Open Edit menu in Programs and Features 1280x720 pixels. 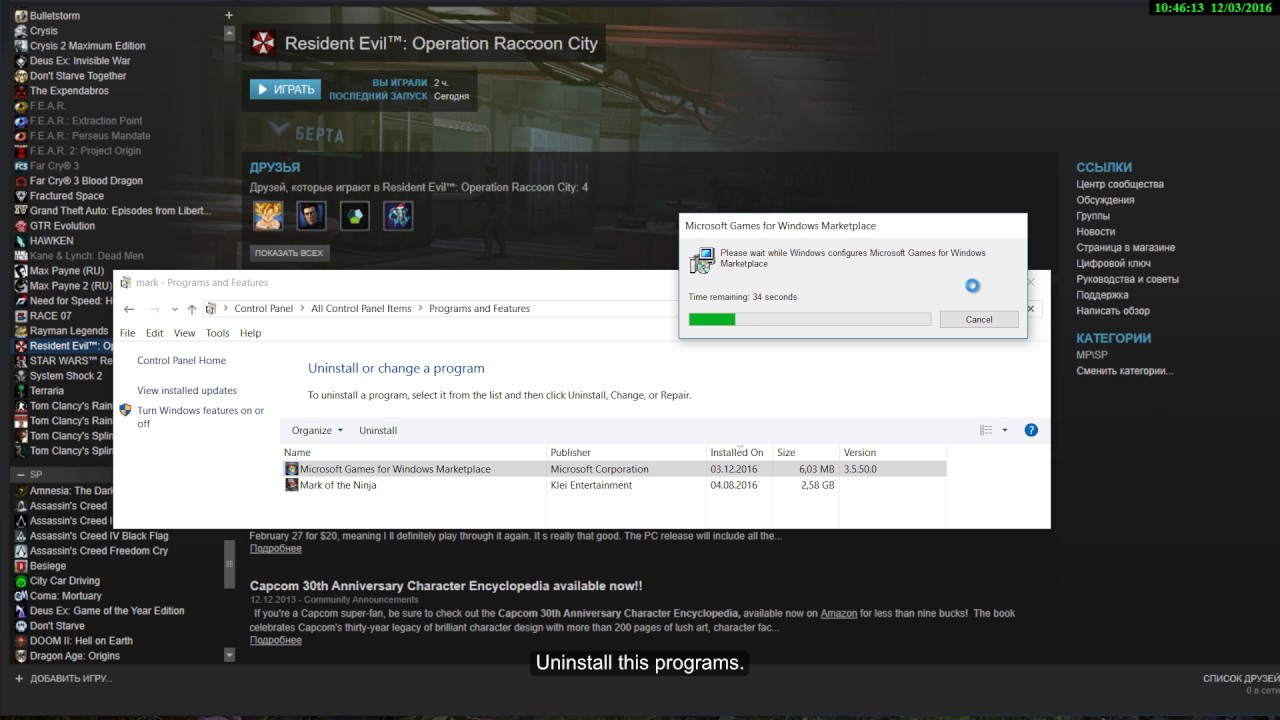click(x=154, y=333)
